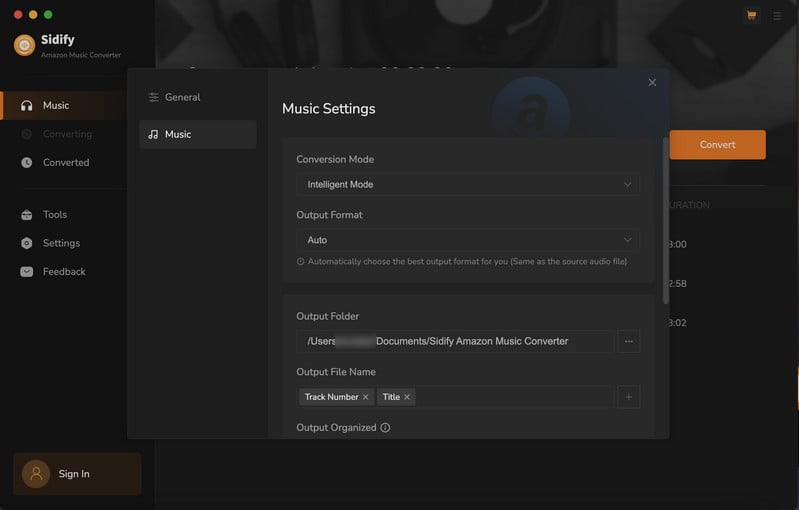Click the clock icon beside Converted
This screenshot has height=510, width=799.
(26, 163)
